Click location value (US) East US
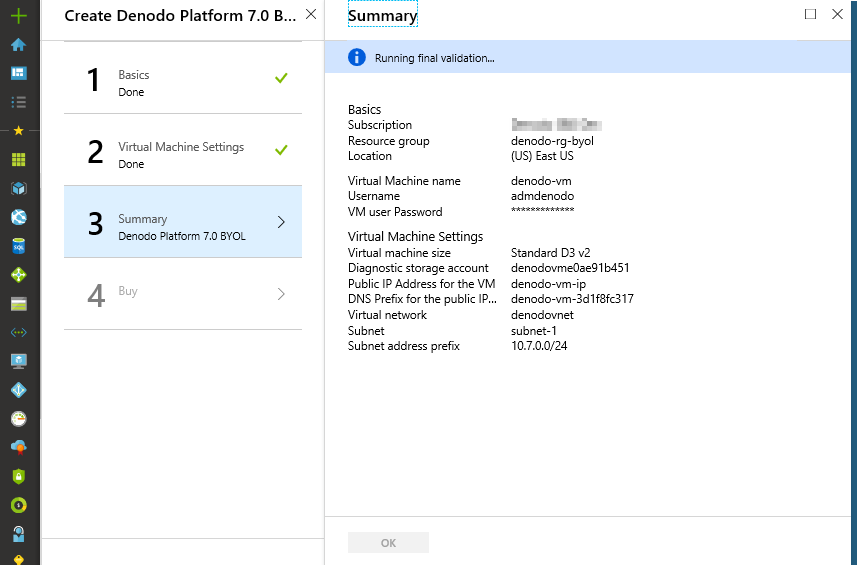This screenshot has height=565, width=857. click(542, 156)
